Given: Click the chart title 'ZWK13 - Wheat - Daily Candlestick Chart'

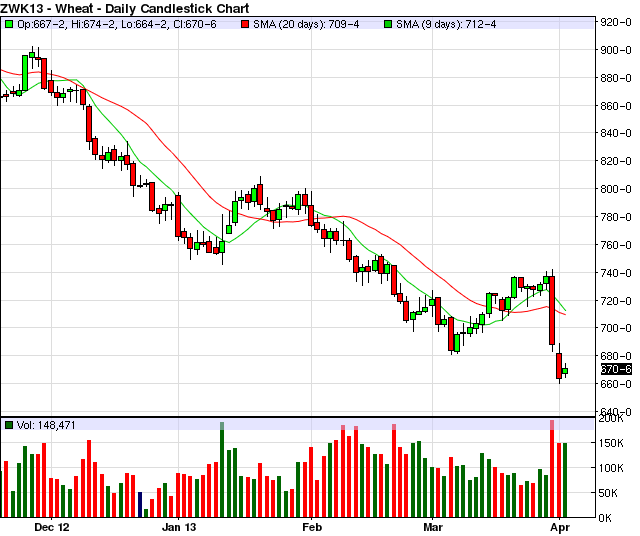Looking at the screenshot, I should pos(125,8).
